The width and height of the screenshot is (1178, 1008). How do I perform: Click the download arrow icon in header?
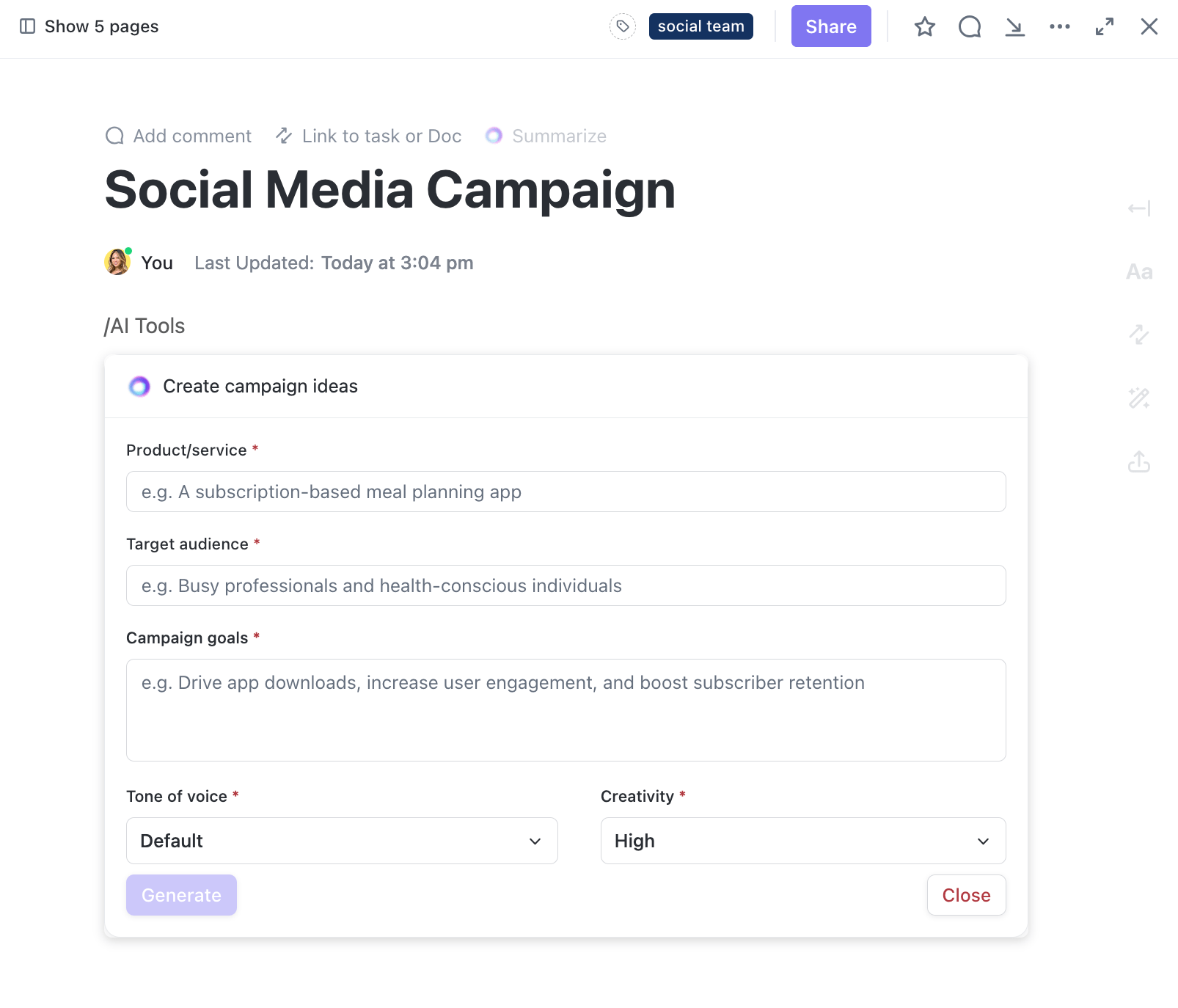coord(1014,27)
